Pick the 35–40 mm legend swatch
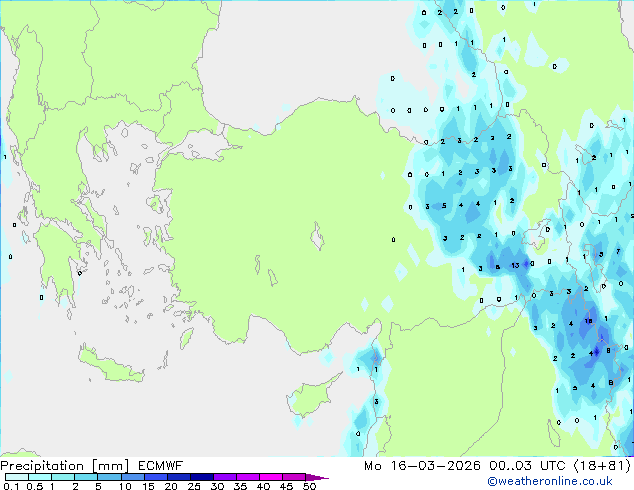This screenshot has width=634, height=490. coord(247,477)
